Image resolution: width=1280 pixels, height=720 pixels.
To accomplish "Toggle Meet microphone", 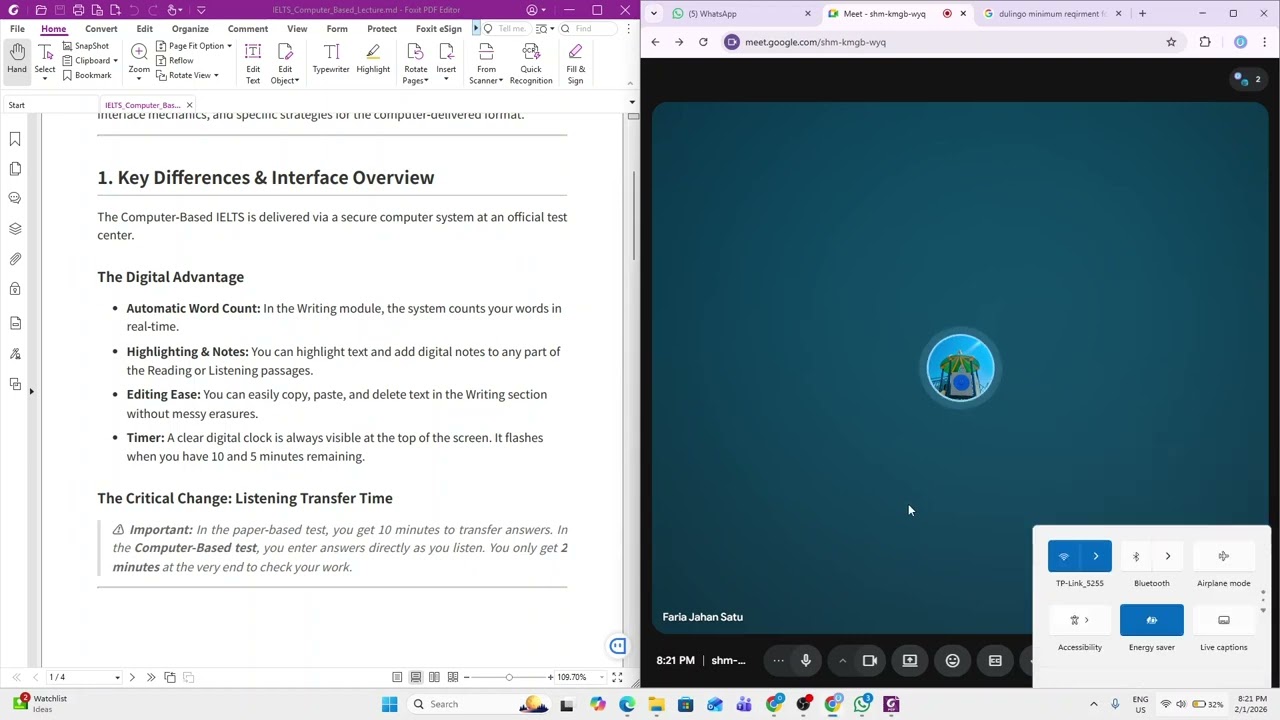I will [806, 660].
